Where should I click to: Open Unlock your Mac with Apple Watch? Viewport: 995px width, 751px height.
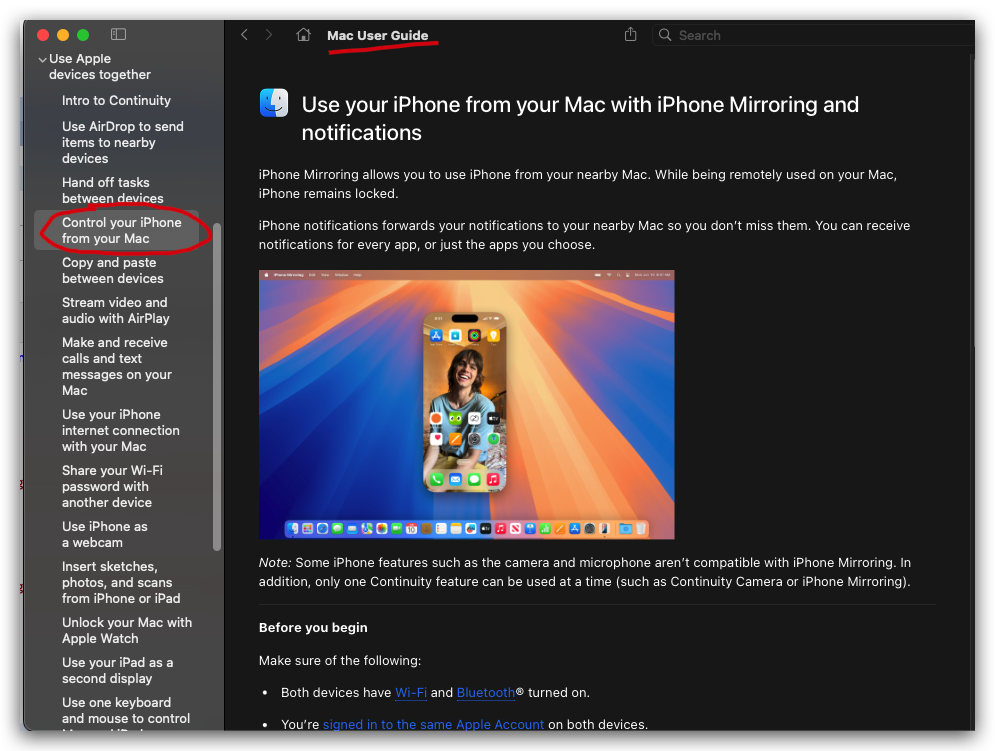tap(126, 630)
